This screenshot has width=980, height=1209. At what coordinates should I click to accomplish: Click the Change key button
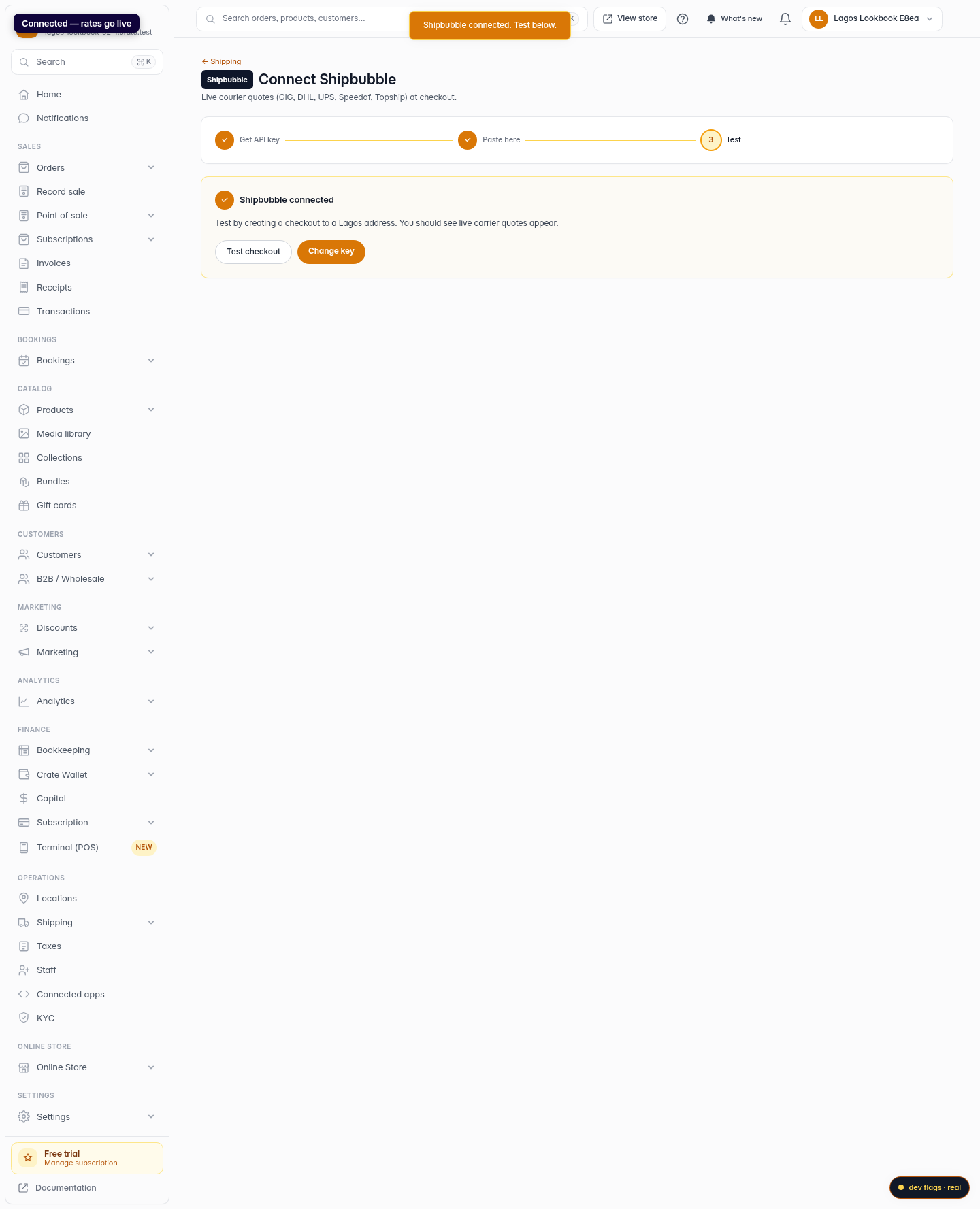pos(331,252)
